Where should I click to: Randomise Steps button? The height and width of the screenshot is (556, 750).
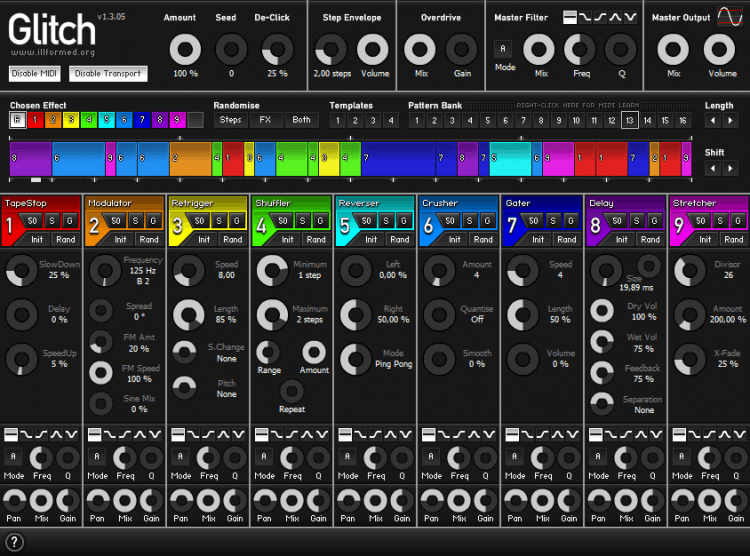click(231, 120)
